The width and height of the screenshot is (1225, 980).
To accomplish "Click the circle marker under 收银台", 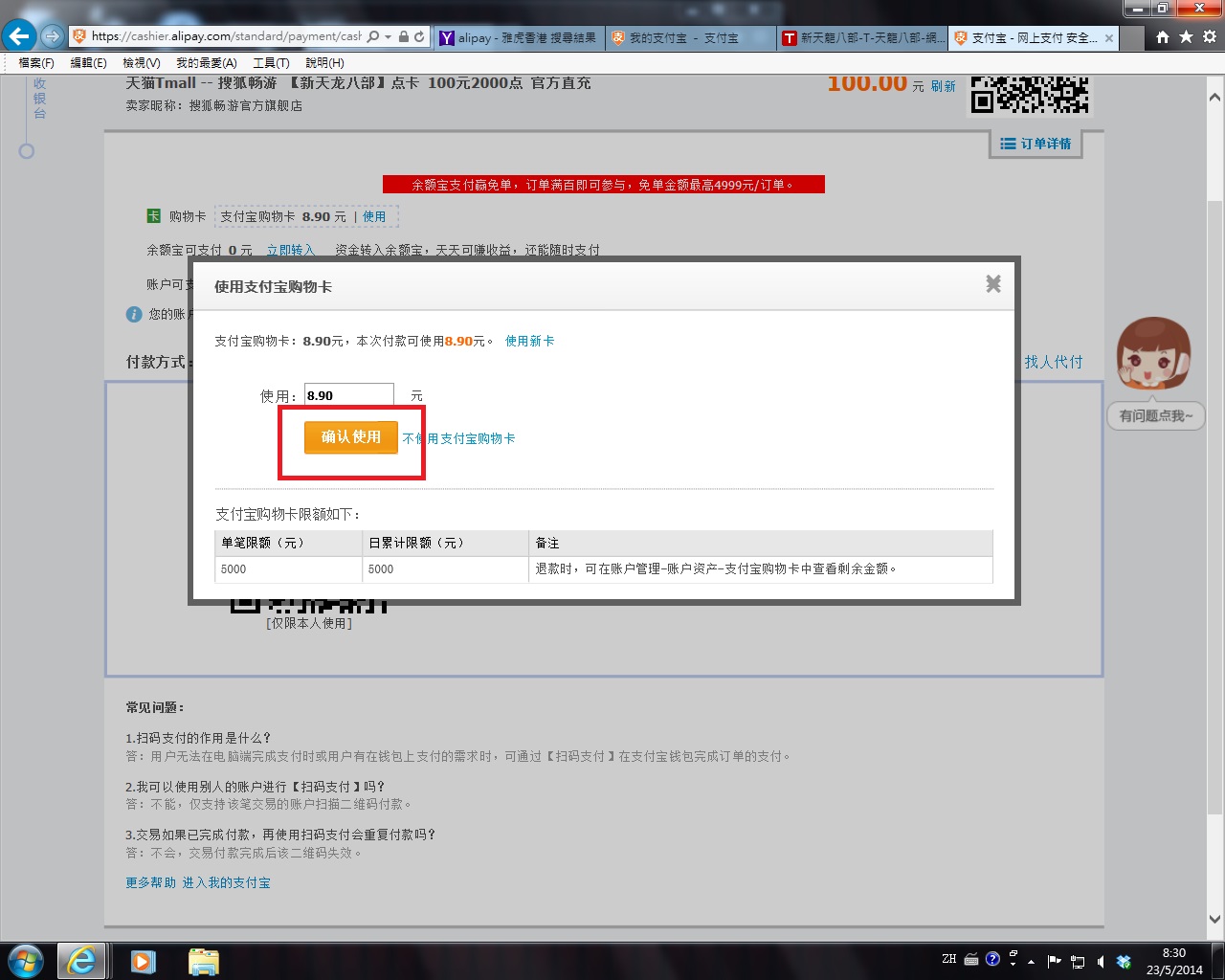I will 27,151.
